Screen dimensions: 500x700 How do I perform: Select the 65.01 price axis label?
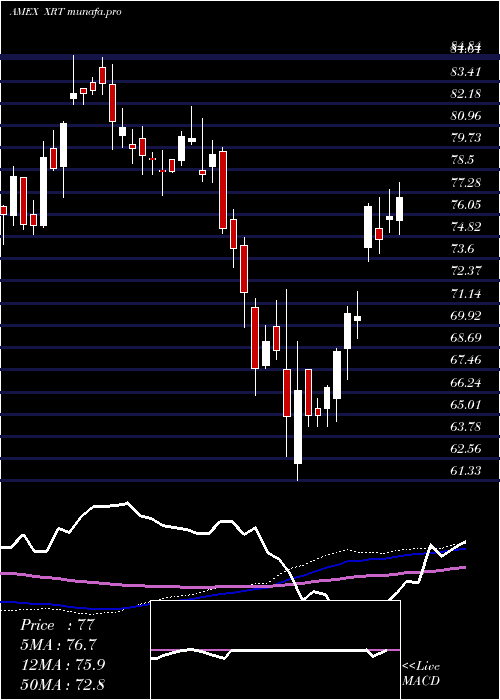467,404
